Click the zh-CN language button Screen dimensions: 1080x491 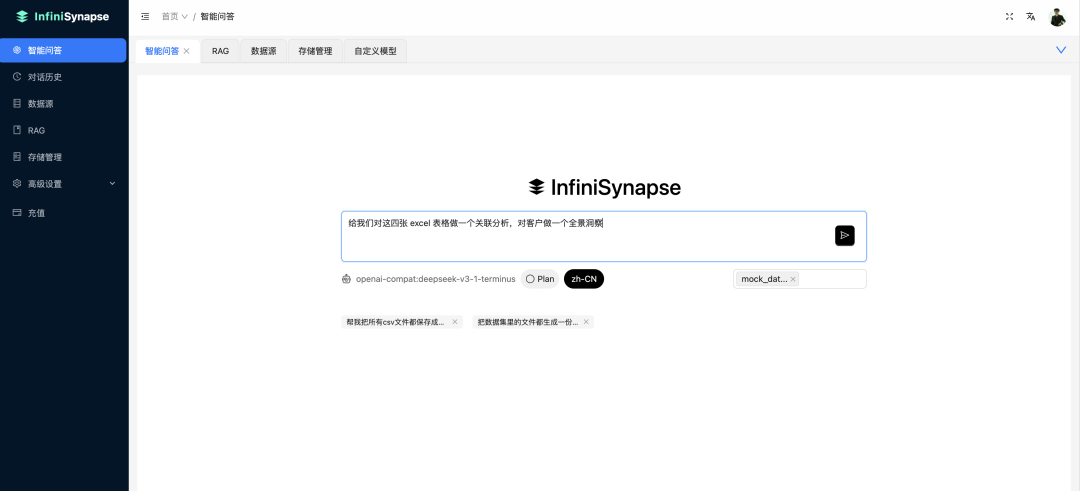(x=584, y=279)
